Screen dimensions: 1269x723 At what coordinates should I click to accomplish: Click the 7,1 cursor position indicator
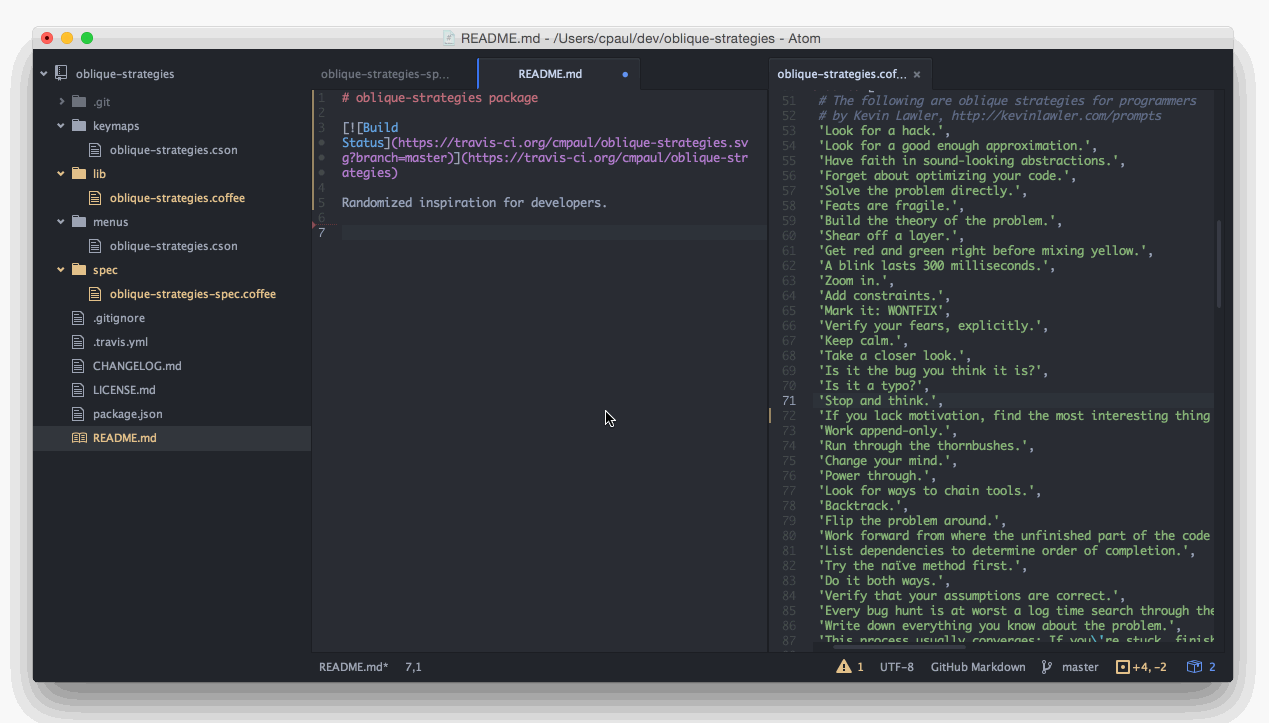point(413,667)
